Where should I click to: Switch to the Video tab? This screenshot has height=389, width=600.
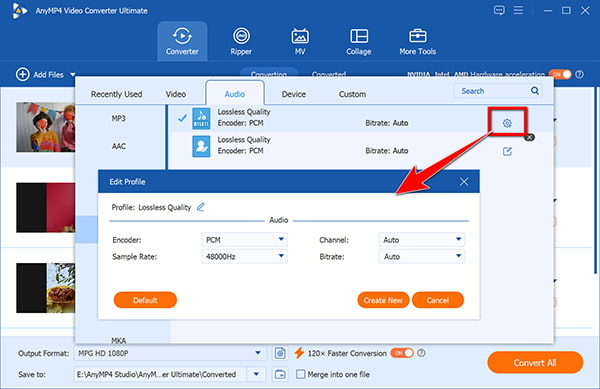(x=176, y=94)
